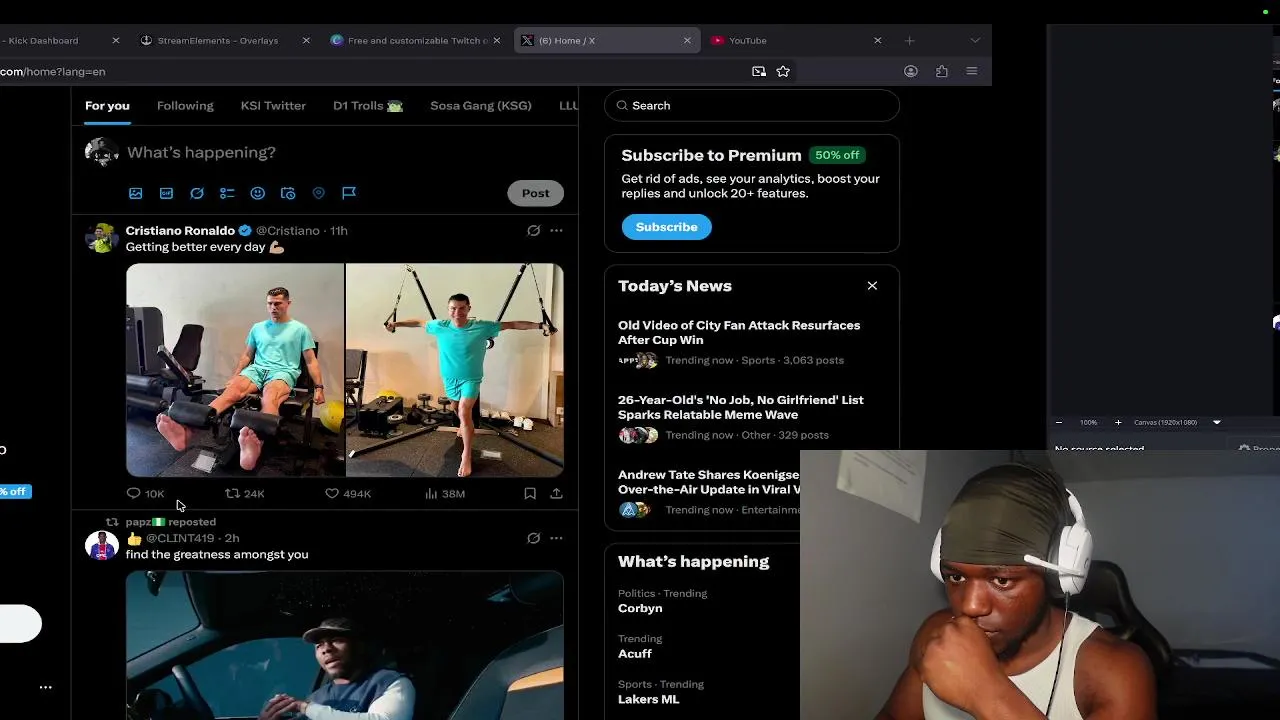Open Grok actions on Cristiano's post
Image resolution: width=1280 pixels, height=720 pixels.
coord(534,231)
